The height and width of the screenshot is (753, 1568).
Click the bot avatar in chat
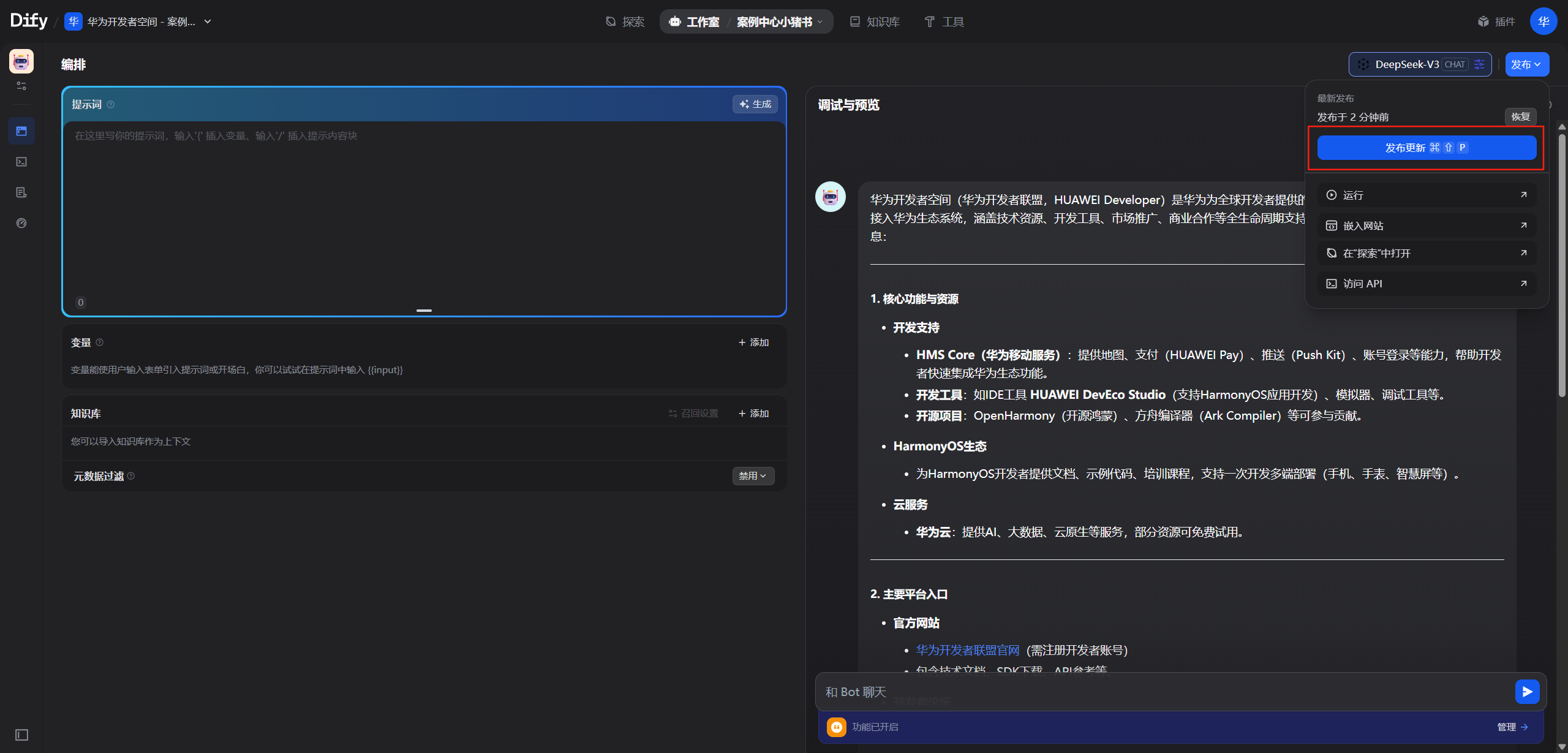(831, 197)
